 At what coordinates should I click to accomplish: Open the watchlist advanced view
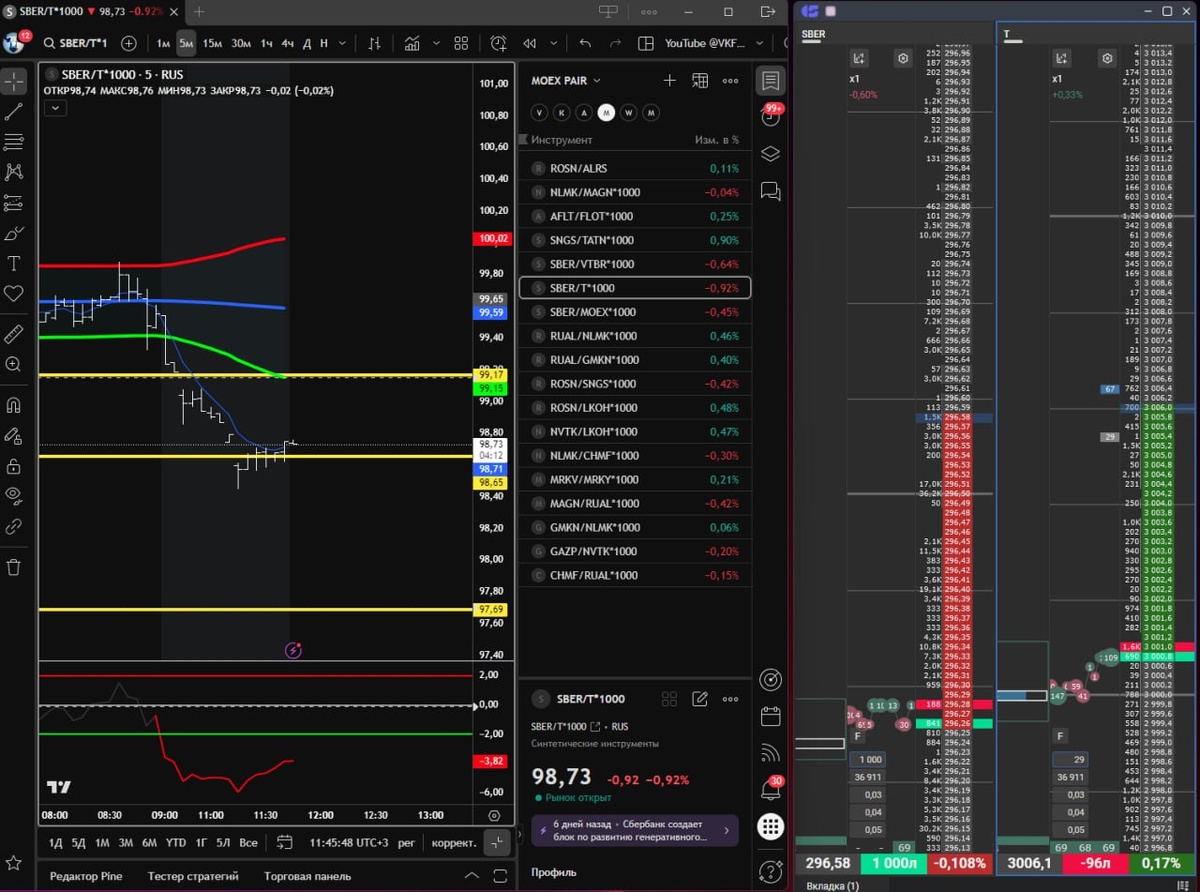(700, 80)
